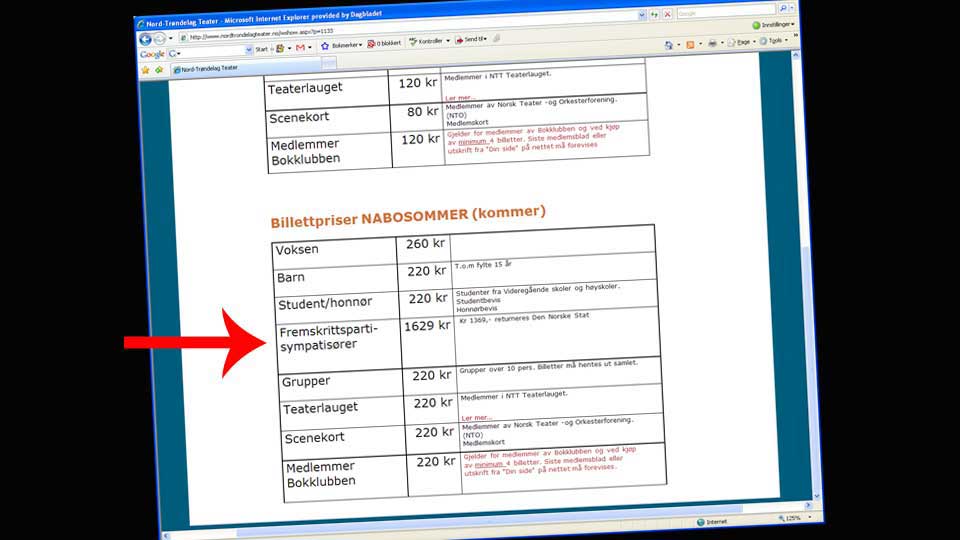Viewport: 960px width, 540px height.
Task: Click 'minimum 4' link in lower Bokklubben row
Action: (492, 464)
